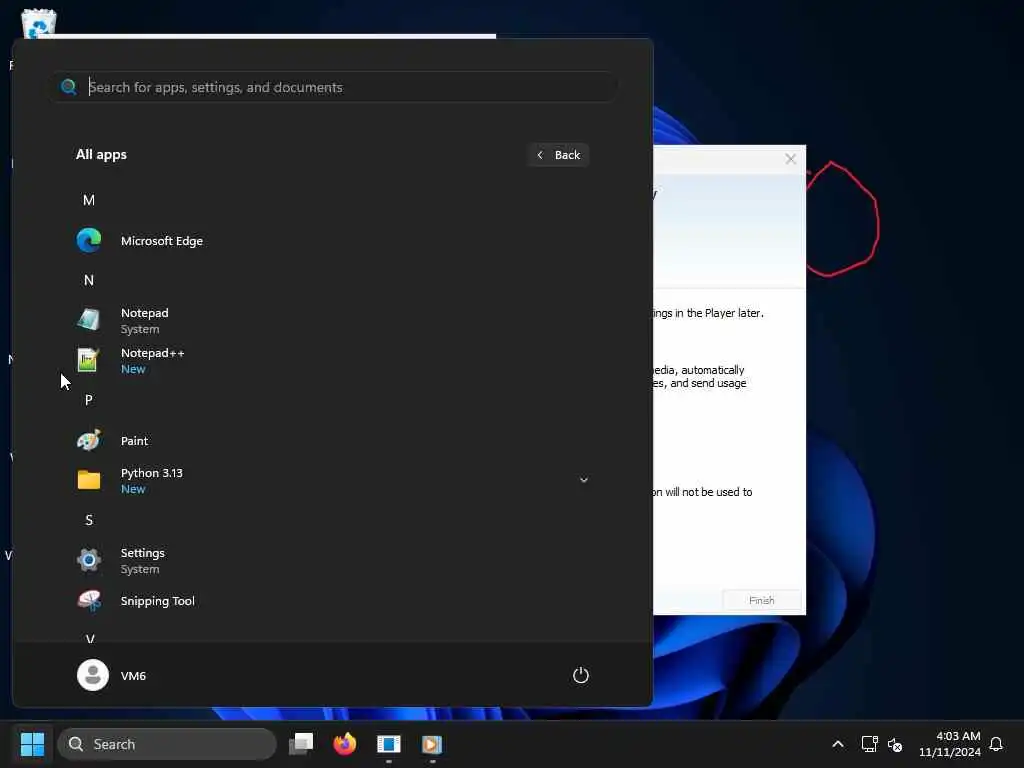Open the Python 3.13 folder icon

pyautogui.click(x=89, y=480)
